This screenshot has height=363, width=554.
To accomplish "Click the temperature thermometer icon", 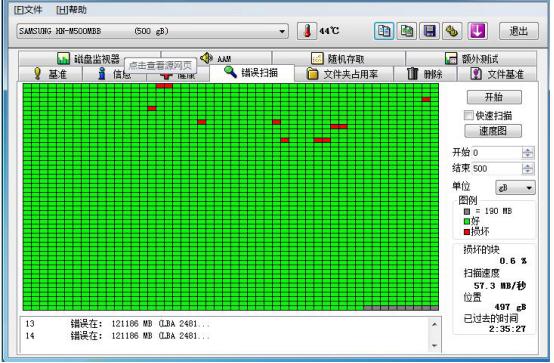I will click(x=307, y=31).
